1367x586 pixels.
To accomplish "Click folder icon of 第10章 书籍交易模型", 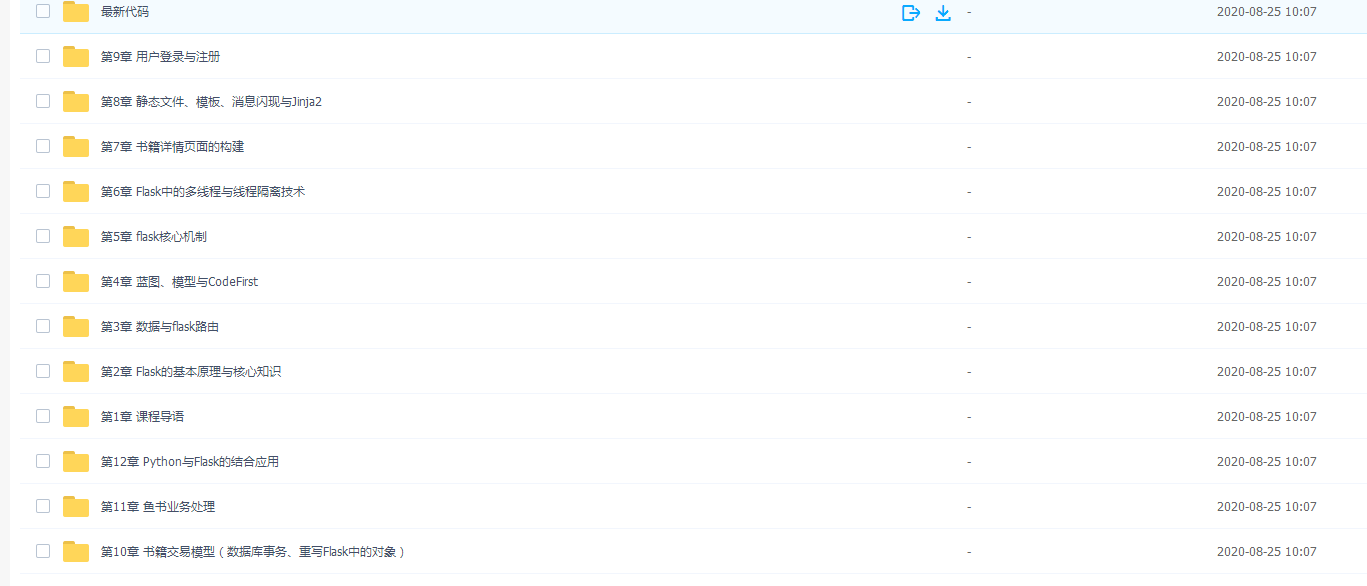I will point(76,552).
